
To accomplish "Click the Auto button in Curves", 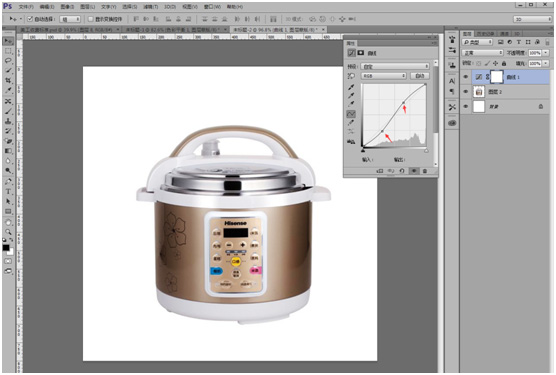I will (420, 76).
